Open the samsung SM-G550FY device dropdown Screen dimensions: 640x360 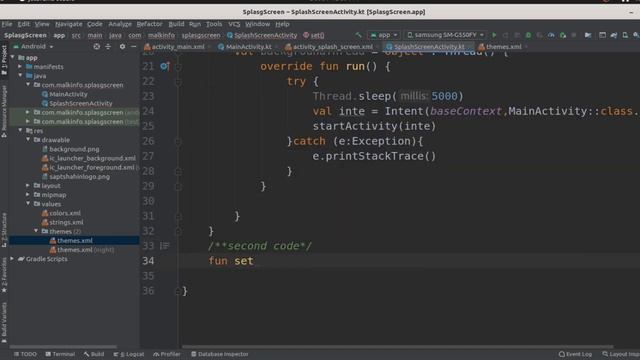coord(445,35)
